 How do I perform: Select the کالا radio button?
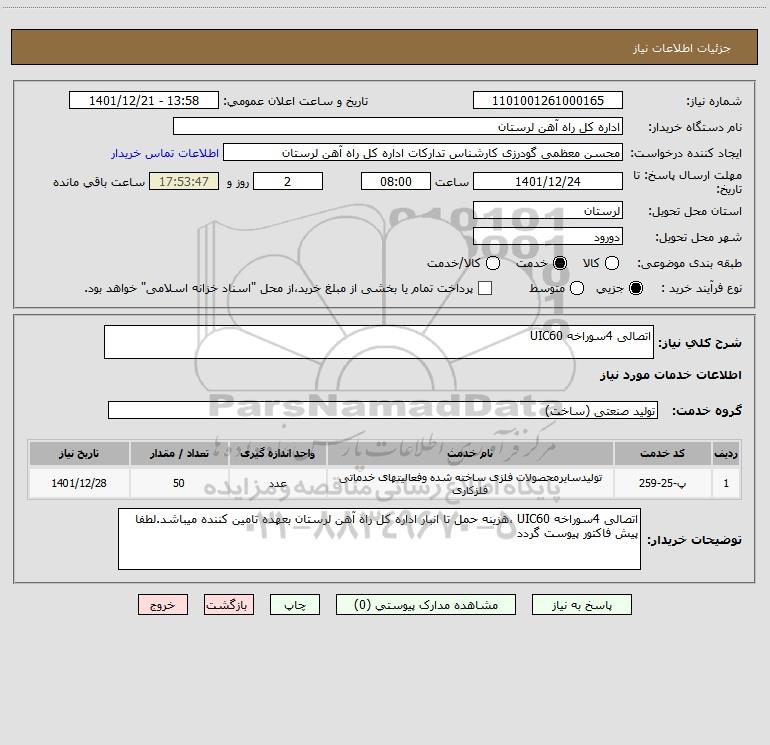[x=611, y=263]
